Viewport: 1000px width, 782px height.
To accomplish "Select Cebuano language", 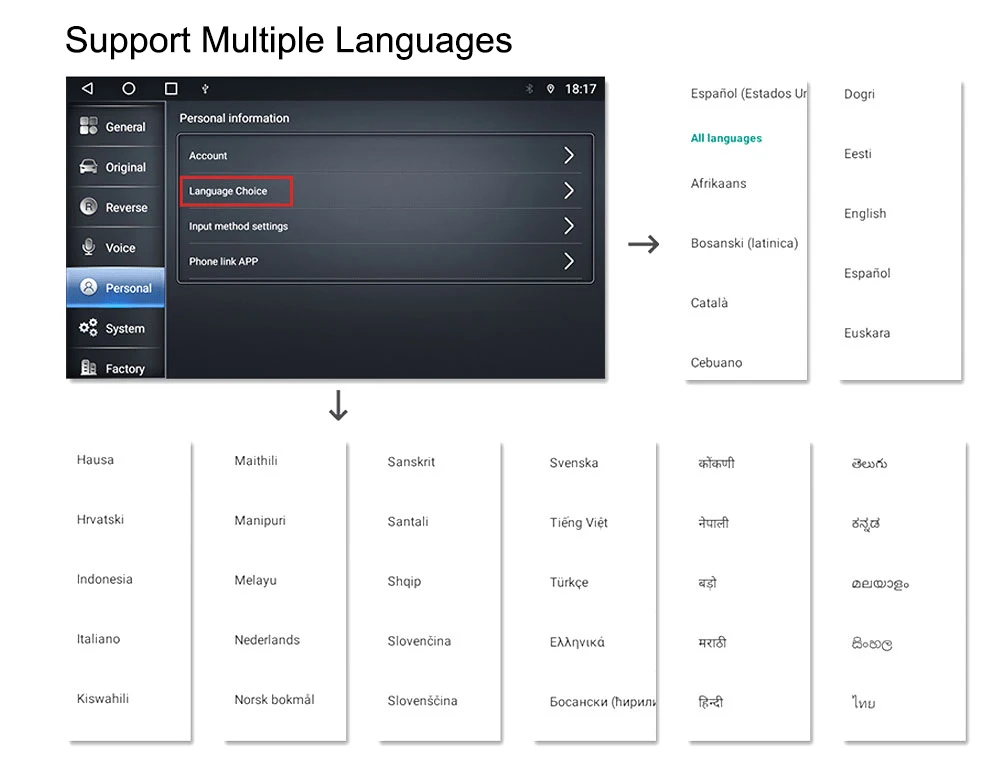I will [x=716, y=363].
